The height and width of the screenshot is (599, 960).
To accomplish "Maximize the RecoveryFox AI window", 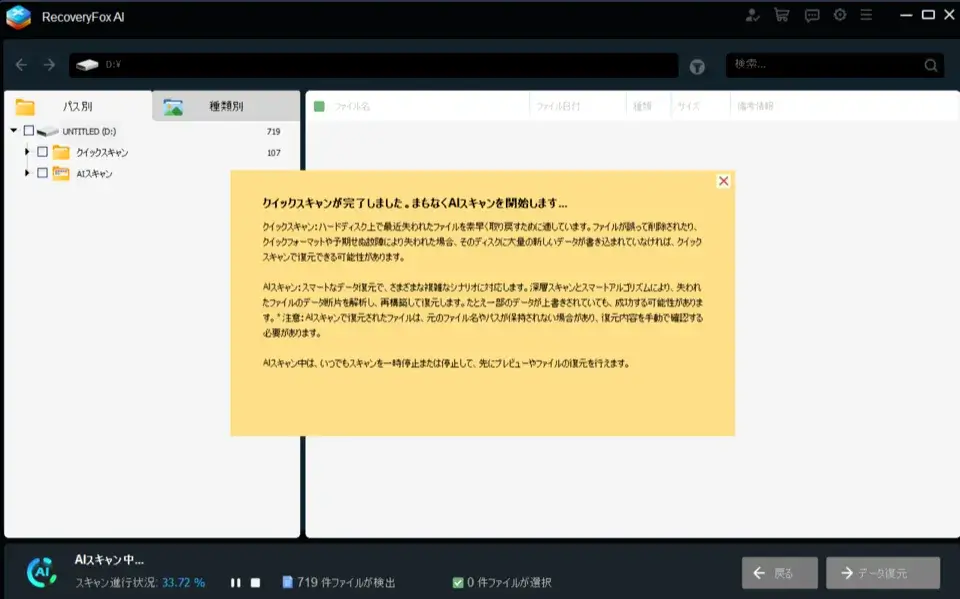I will pyautogui.click(x=928, y=15).
